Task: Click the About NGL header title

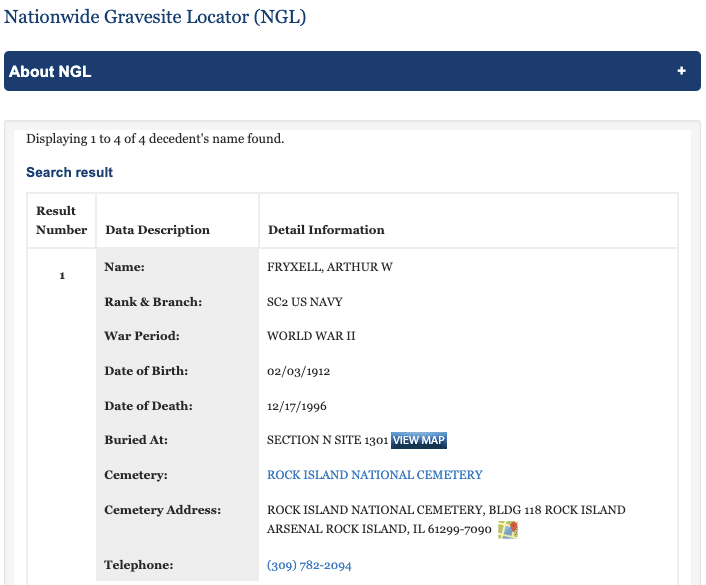Action: (50, 71)
